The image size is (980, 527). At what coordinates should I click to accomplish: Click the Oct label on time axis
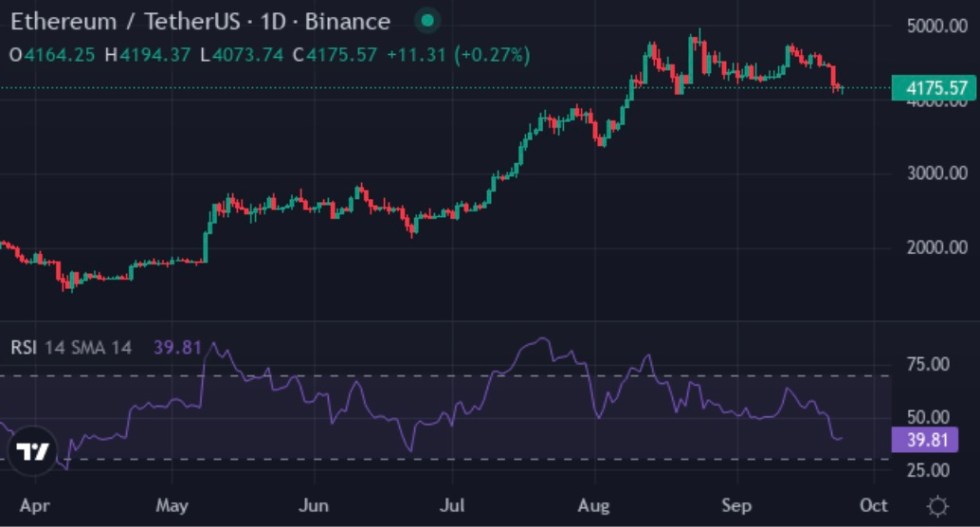pyautogui.click(x=873, y=505)
